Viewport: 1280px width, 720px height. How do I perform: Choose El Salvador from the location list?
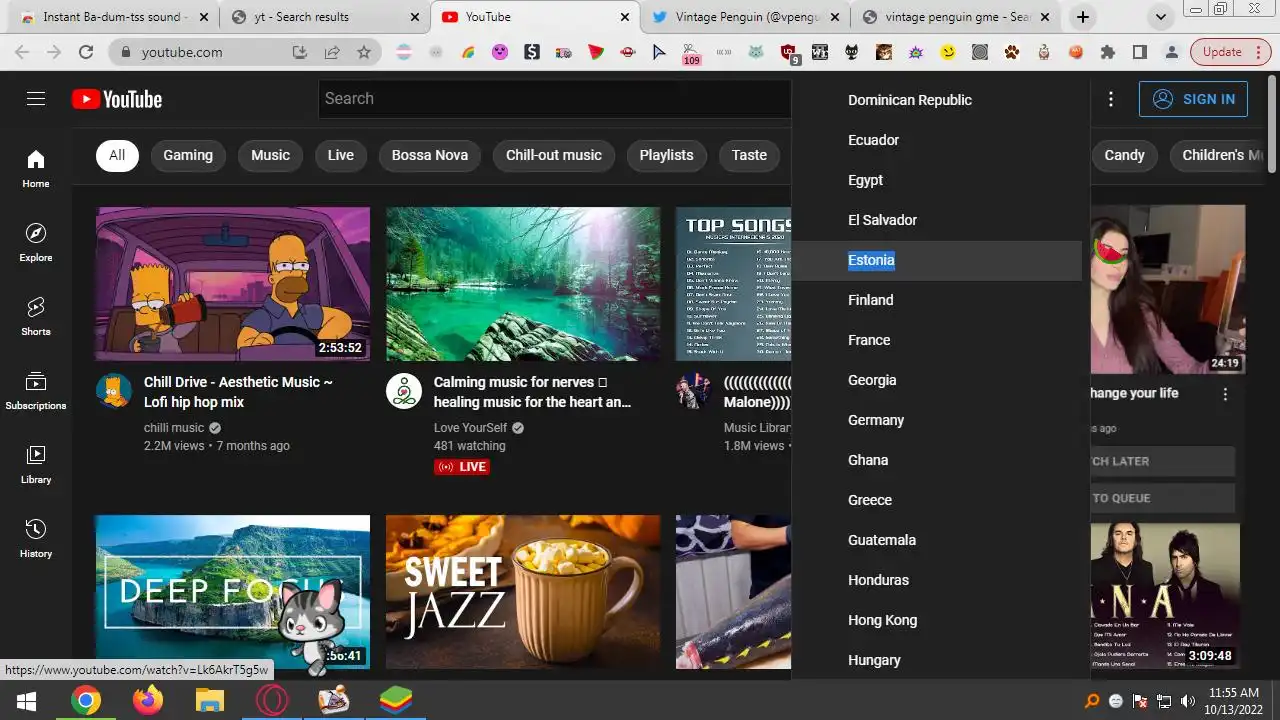click(937, 220)
